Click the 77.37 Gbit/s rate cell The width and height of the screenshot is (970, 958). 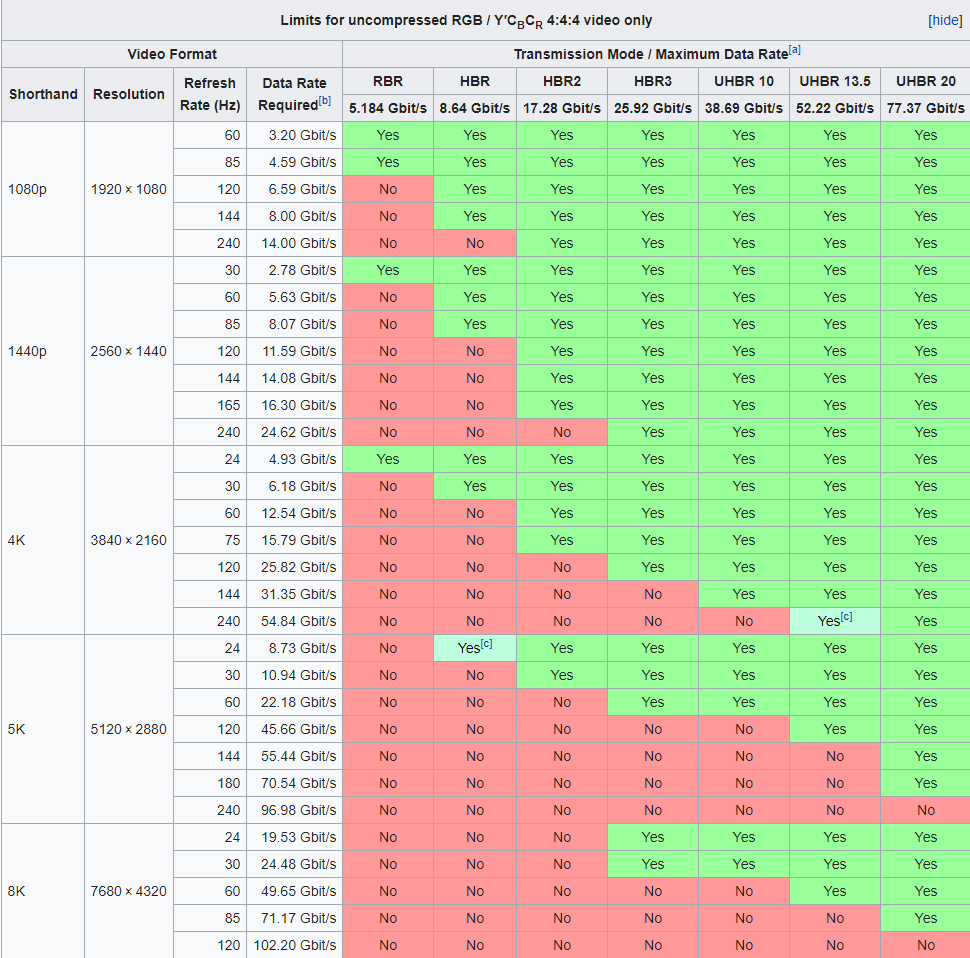[x=925, y=108]
